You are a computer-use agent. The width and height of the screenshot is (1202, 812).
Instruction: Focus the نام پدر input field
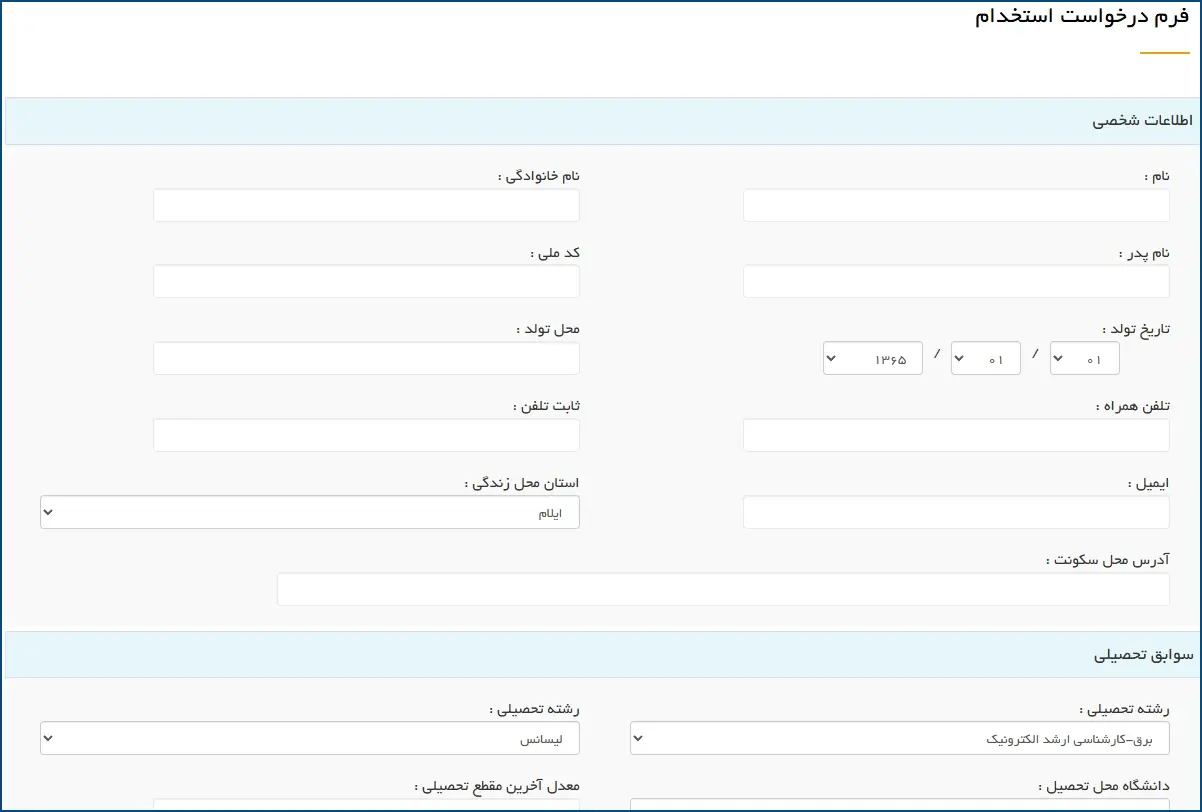tap(956, 281)
